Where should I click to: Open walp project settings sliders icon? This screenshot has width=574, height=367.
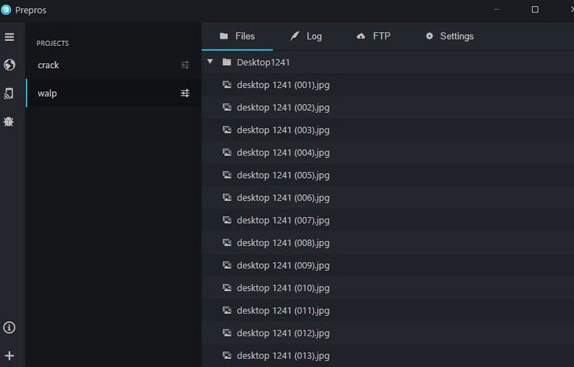(x=185, y=93)
